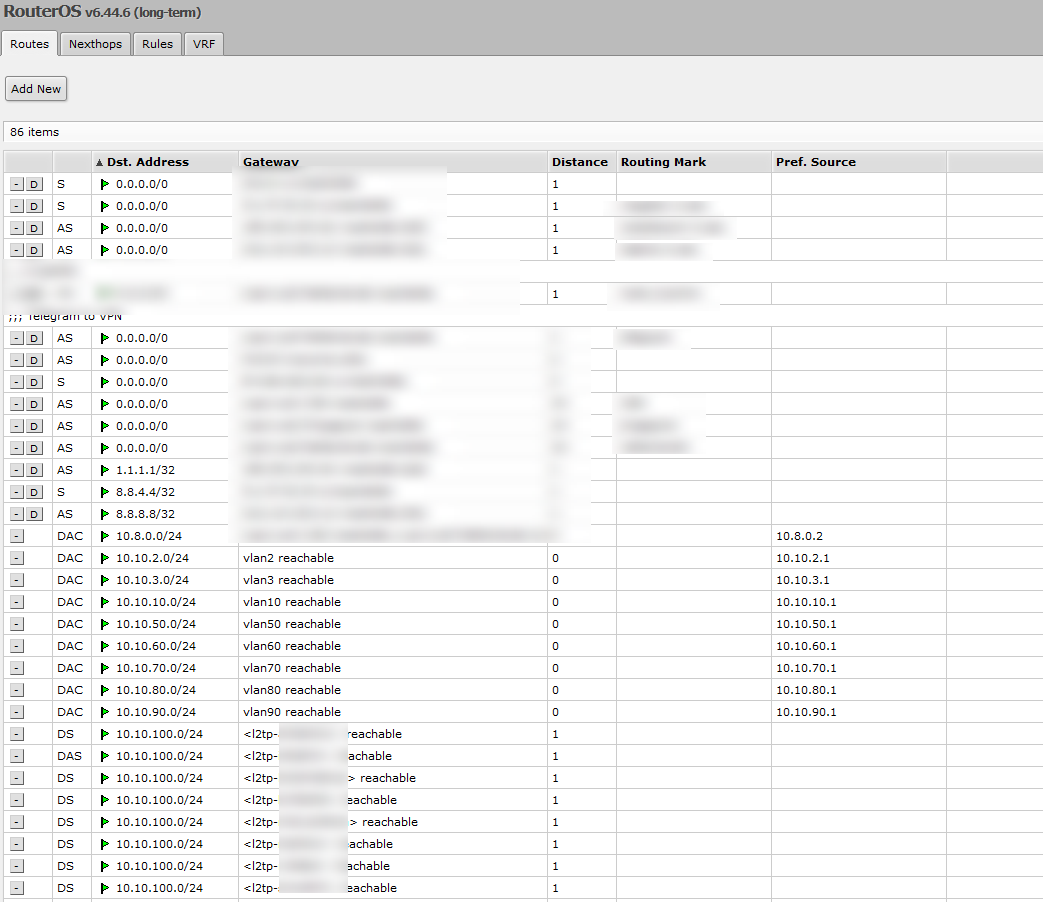Sort by the Gateway column header
Viewport: 1043px width, 902px height.
pos(392,162)
